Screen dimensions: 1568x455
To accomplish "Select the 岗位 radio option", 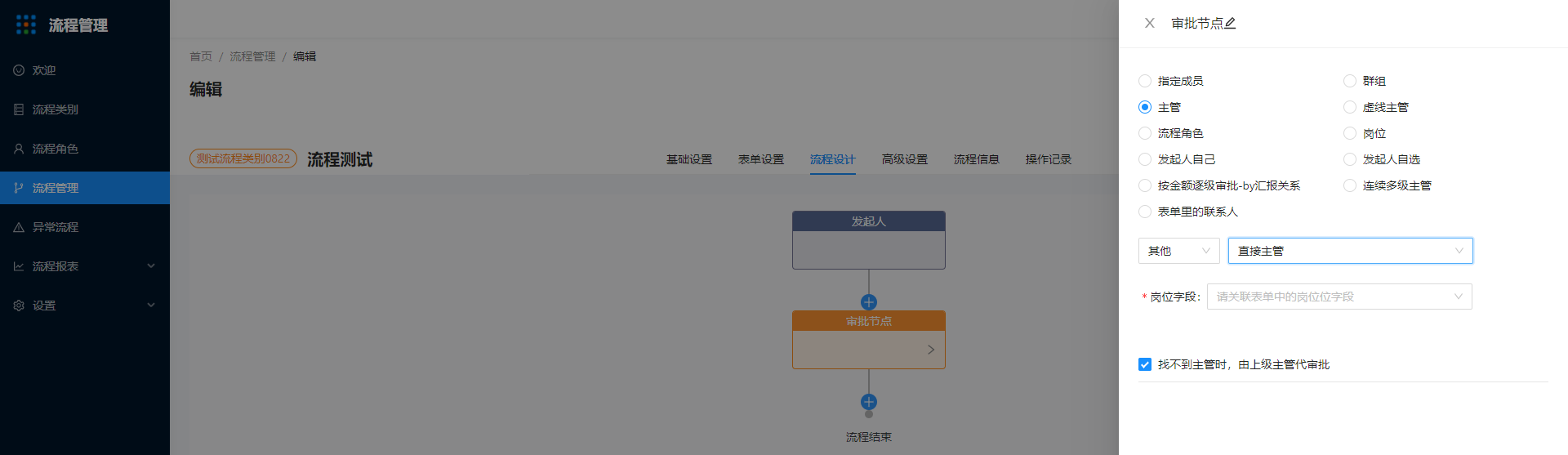I will [1350, 133].
